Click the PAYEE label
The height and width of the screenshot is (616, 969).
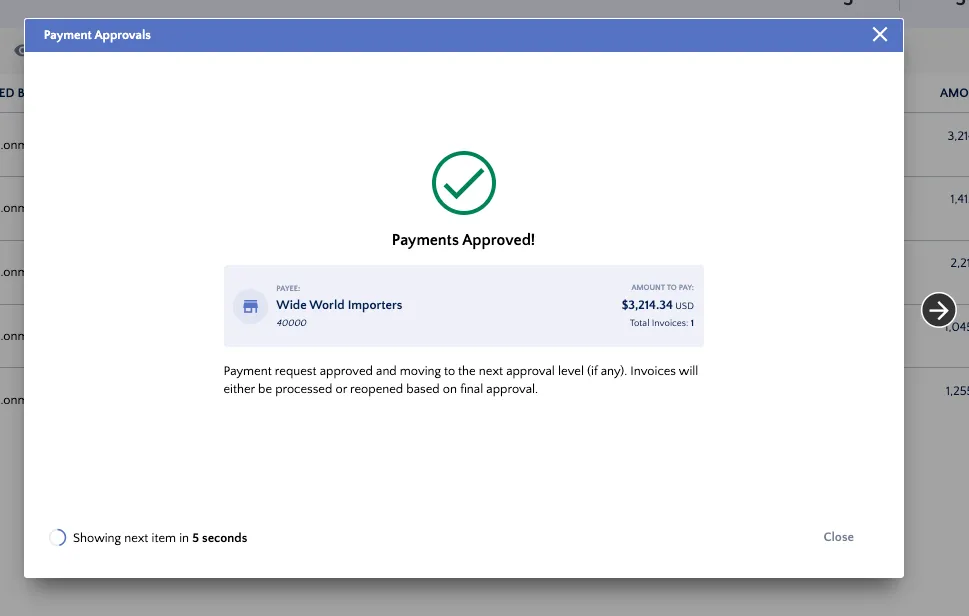(288, 288)
